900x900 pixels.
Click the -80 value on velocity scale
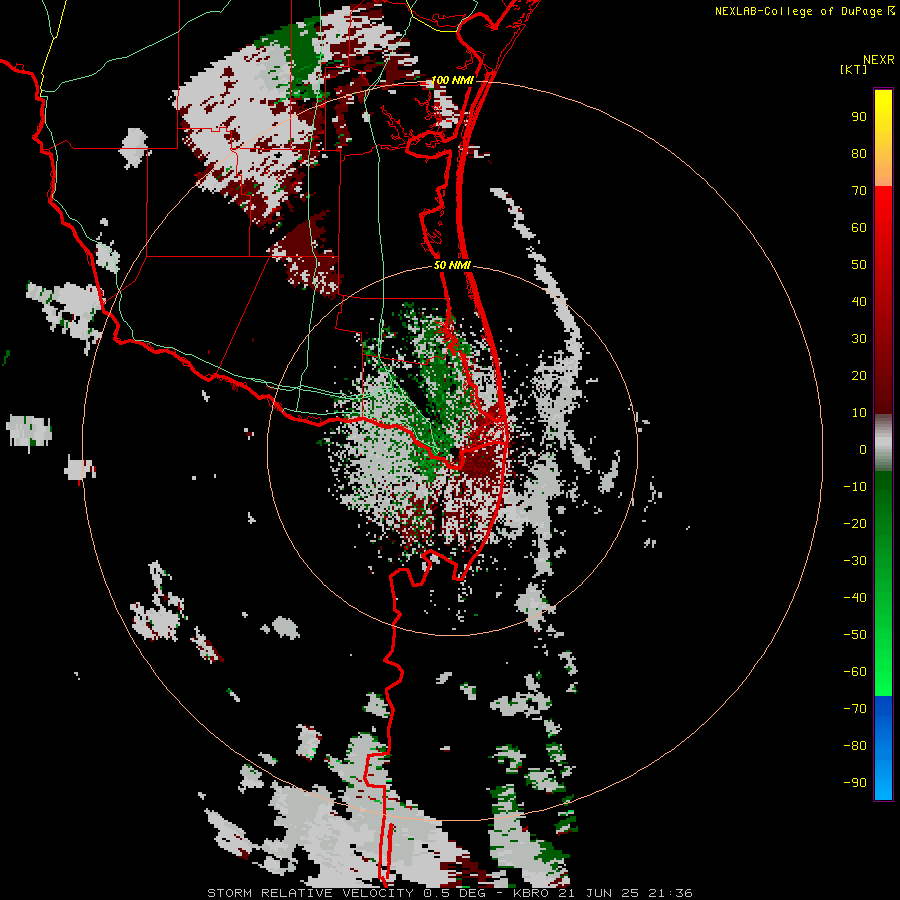click(x=855, y=746)
